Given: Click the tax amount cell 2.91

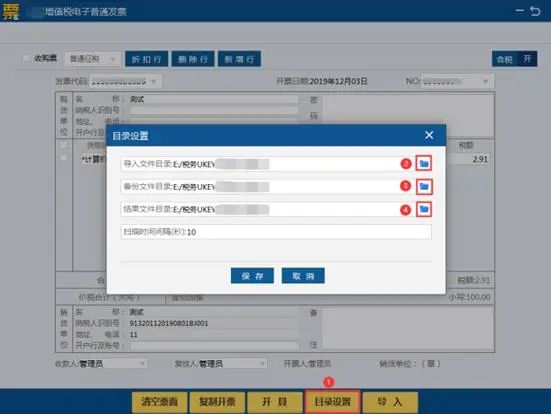Looking at the screenshot, I should [x=480, y=159].
